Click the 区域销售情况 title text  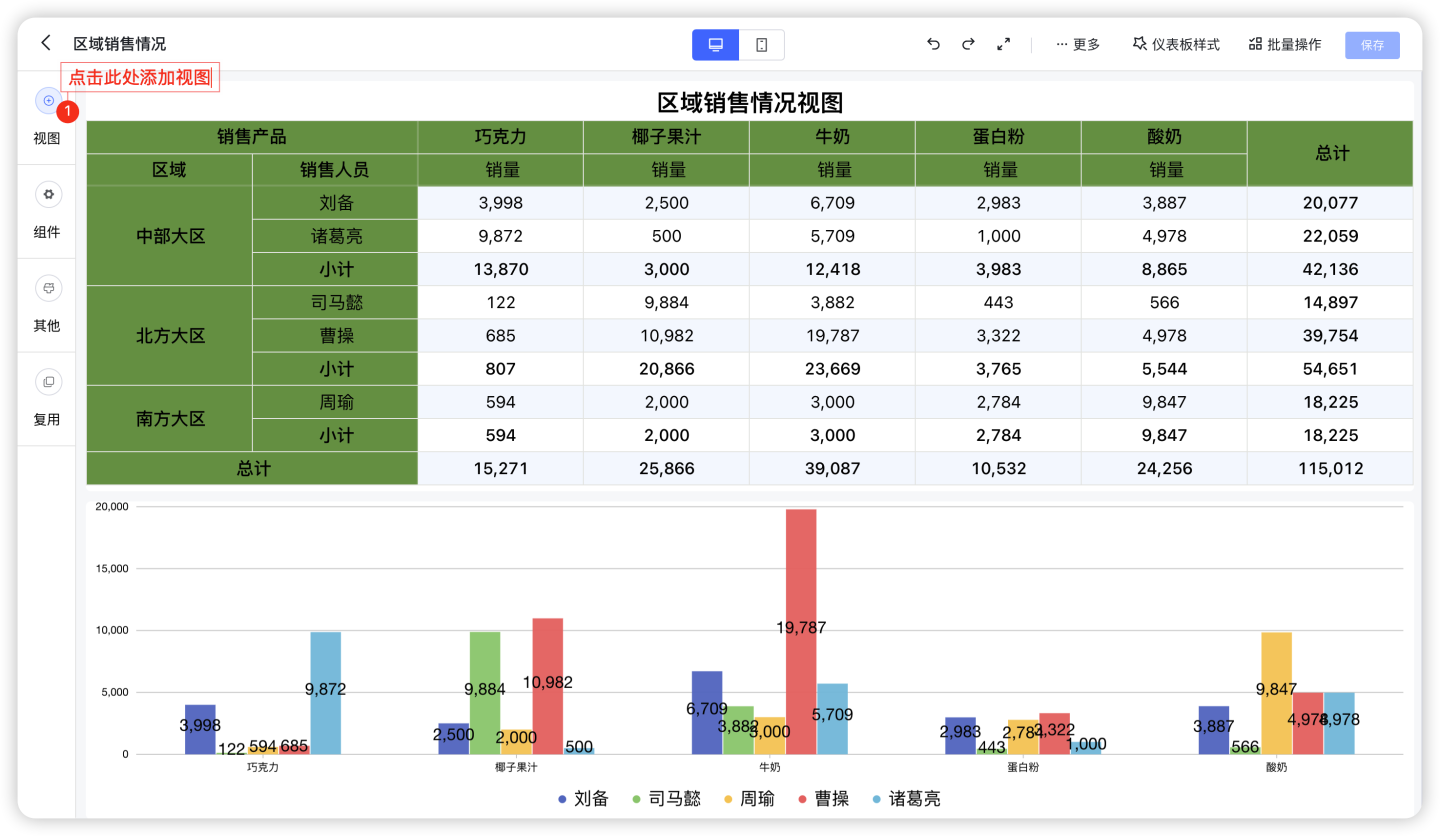[120, 44]
